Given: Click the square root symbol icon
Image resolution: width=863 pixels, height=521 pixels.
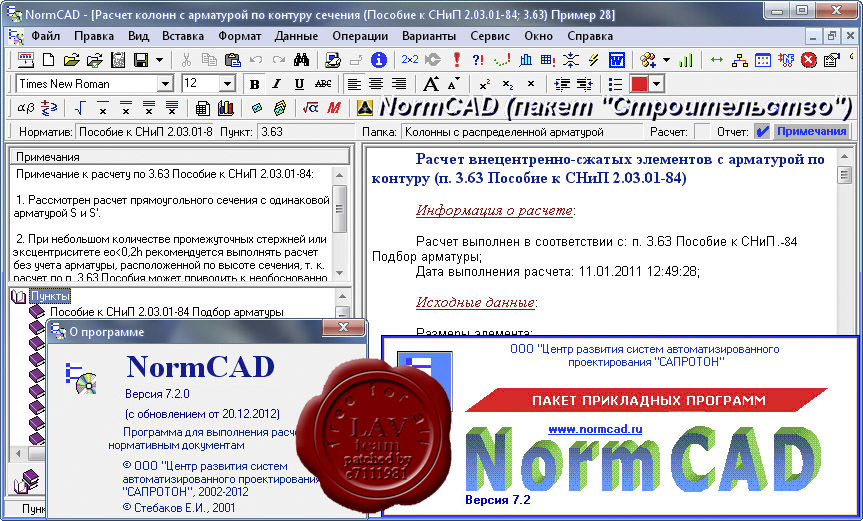Looking at the screenshot, I should coord(80,108).
